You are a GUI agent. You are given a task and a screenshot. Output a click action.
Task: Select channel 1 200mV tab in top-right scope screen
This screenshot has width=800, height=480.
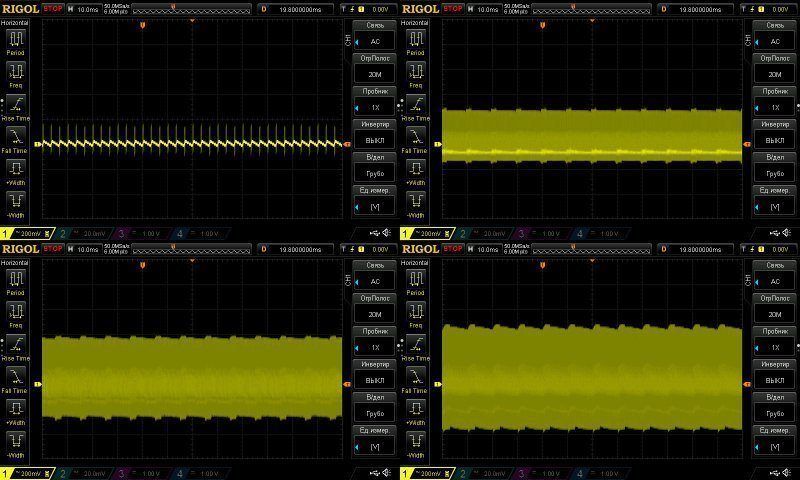pyautogui.click(x=427, y=234)
